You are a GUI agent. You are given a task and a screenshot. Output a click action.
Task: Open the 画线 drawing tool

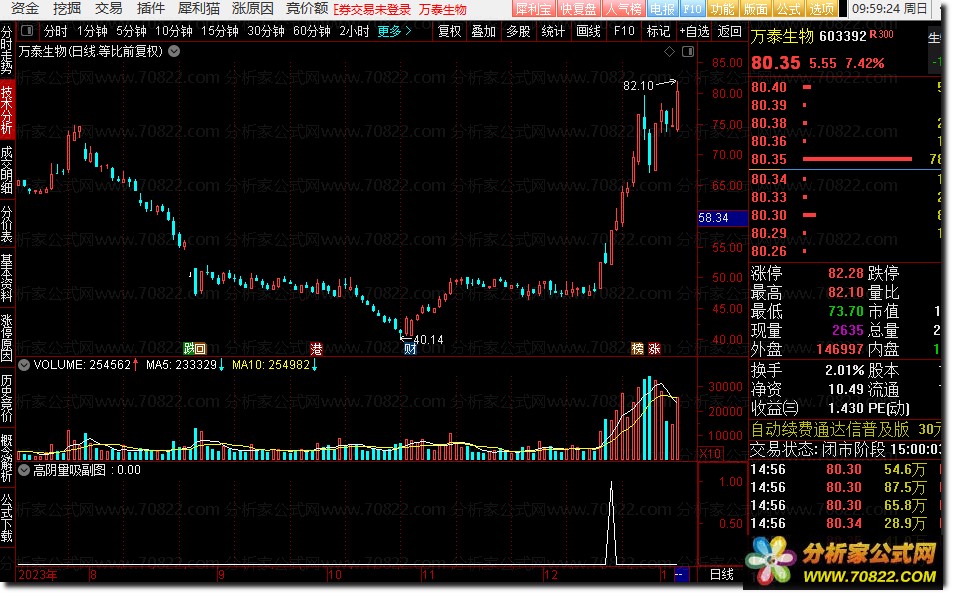[588, 31]
